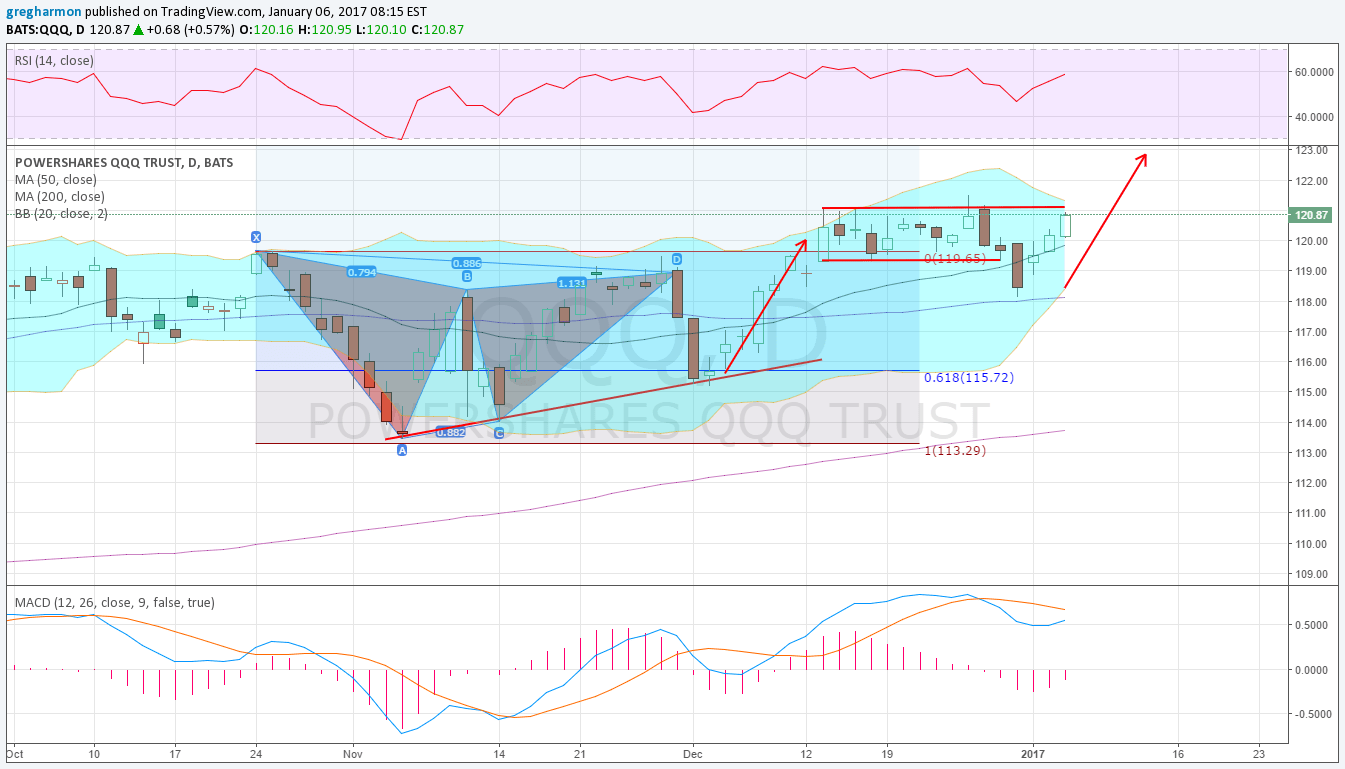Click the 40.0000 RSI axis value
The width and height of the screenshot is (1345, 769).
coord(1315,117)
